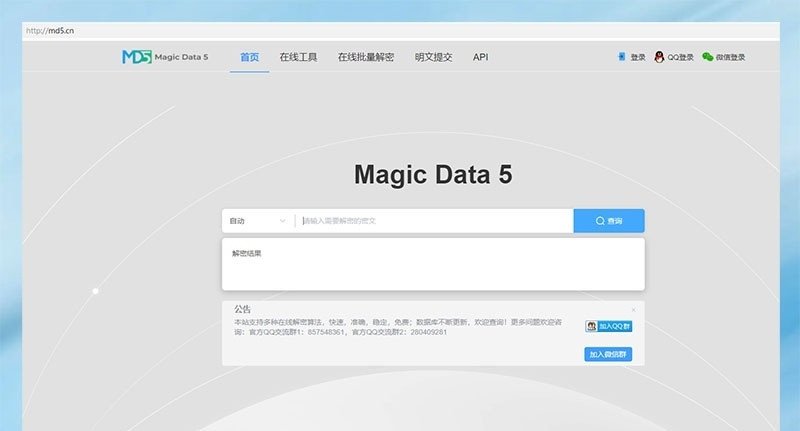Click the 查询 search button
Image resolution: width=800 pixels, height=431 pixels.
[x=609, y=221]
